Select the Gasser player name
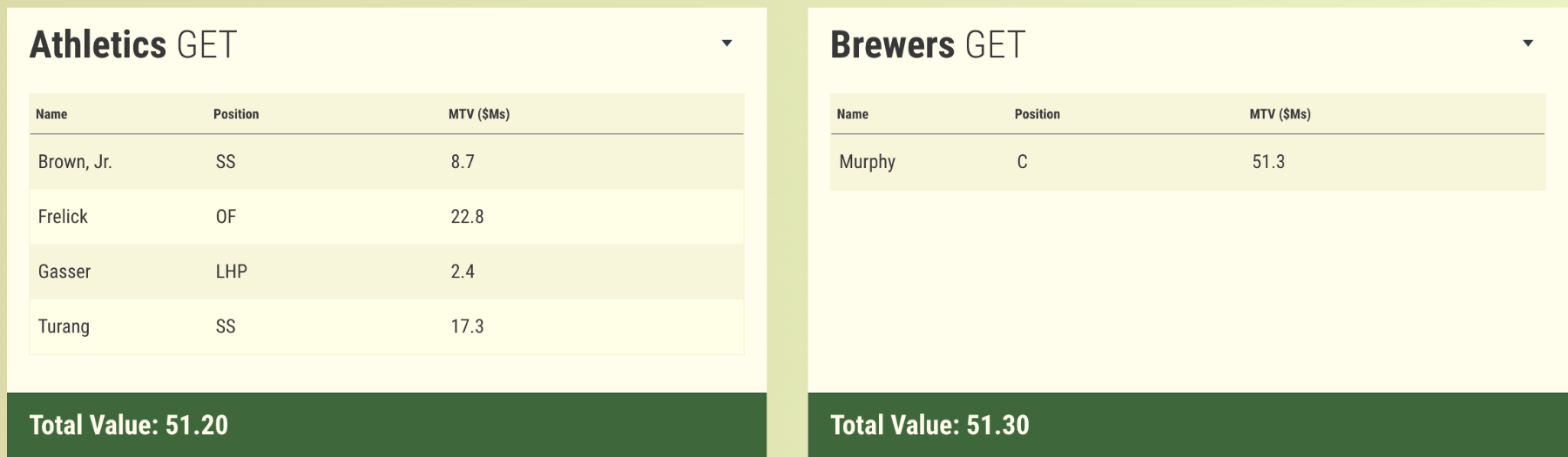The image size is (1568, 457). [64, 272]
